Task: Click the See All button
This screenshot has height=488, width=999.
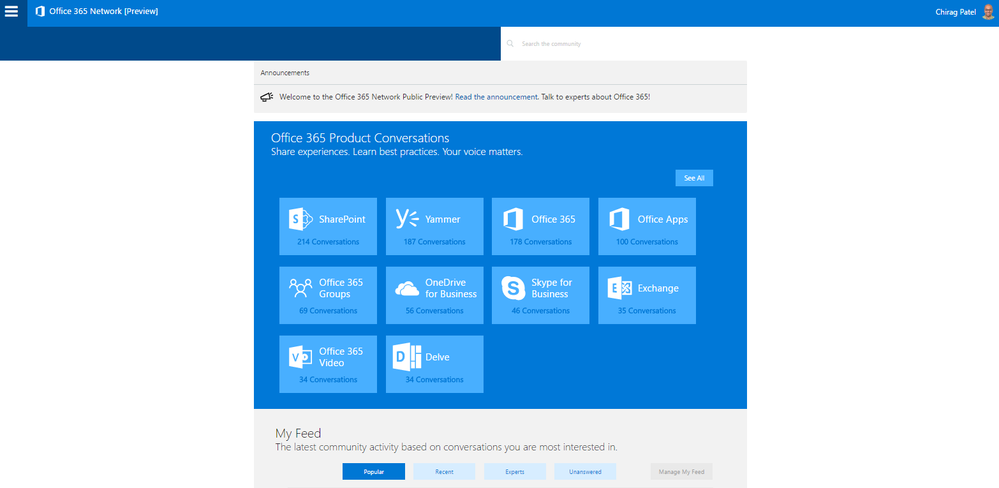Action: click(x=694, y=178)
